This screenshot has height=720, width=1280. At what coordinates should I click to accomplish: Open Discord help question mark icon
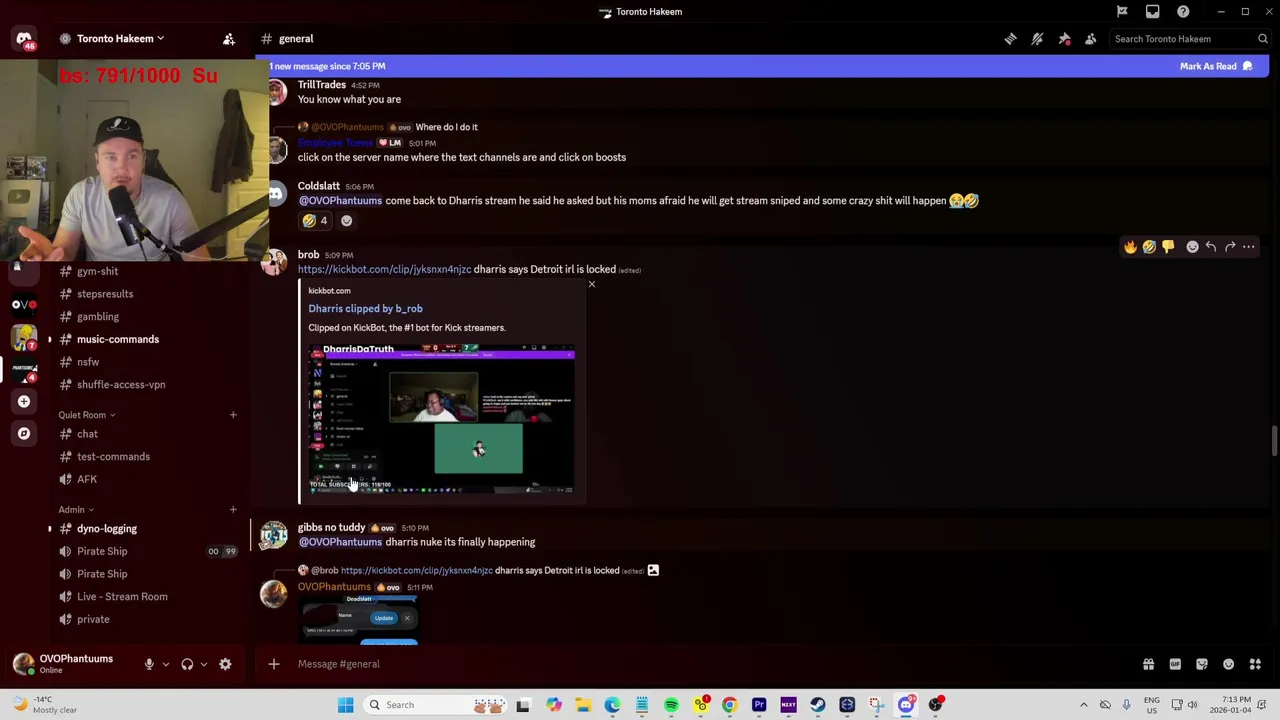1183,12
